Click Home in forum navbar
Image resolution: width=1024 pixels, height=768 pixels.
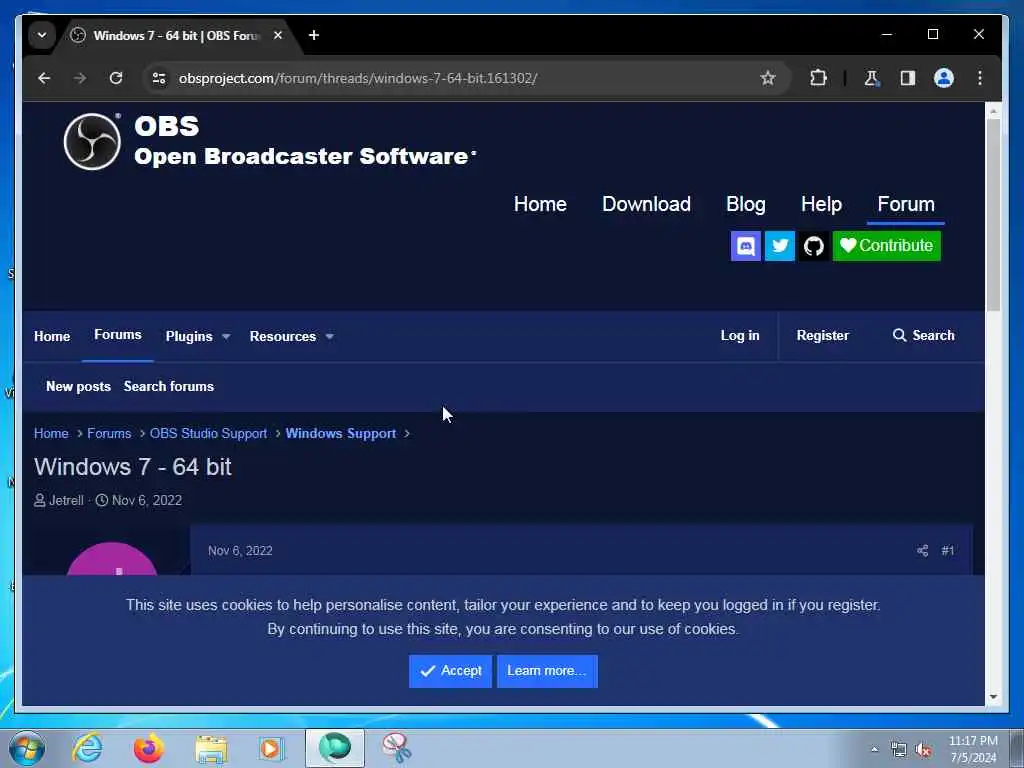point(52,336)
